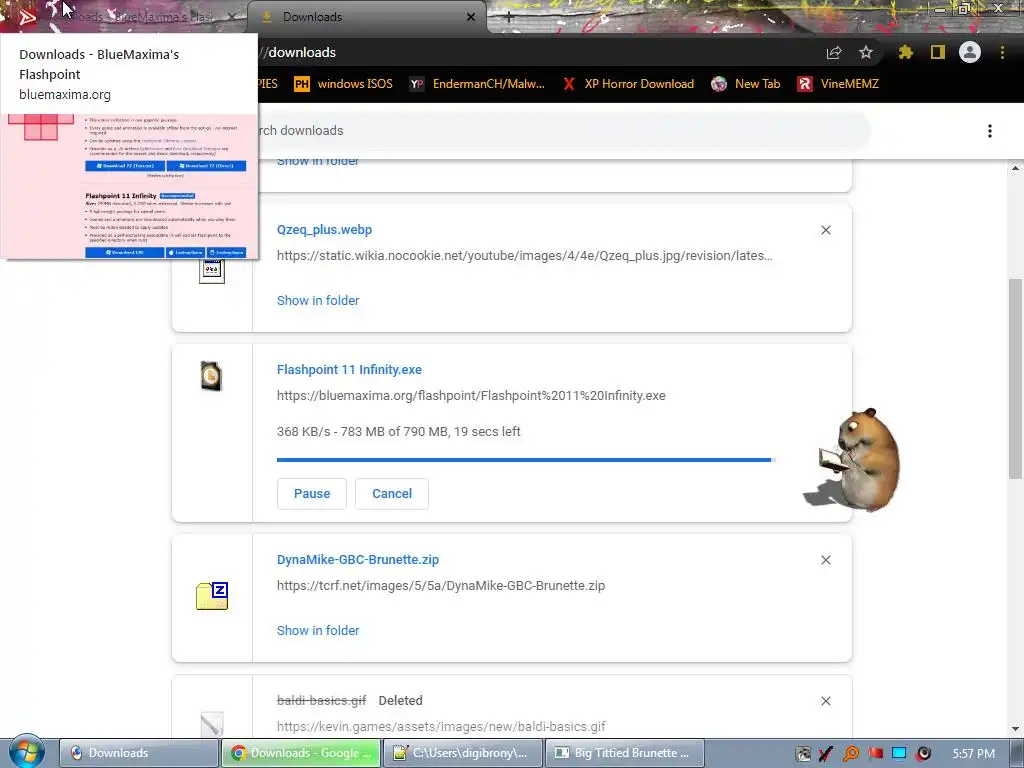Click the share page icon in address bar

834,52
